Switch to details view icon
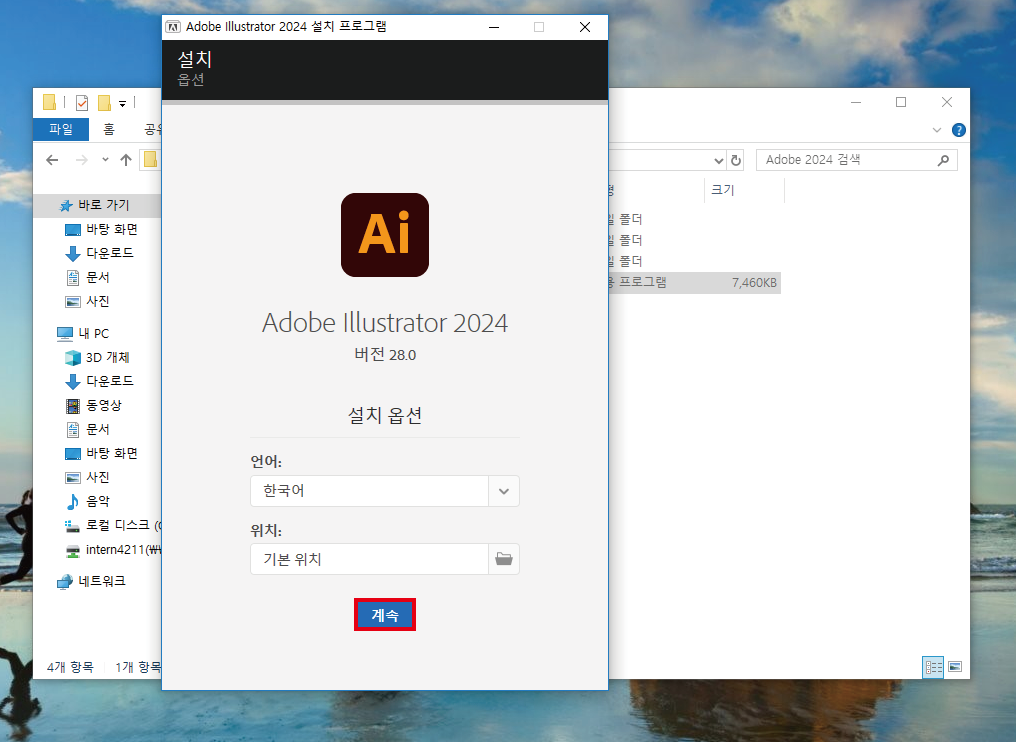1016x742 pixels. [933, 667]
